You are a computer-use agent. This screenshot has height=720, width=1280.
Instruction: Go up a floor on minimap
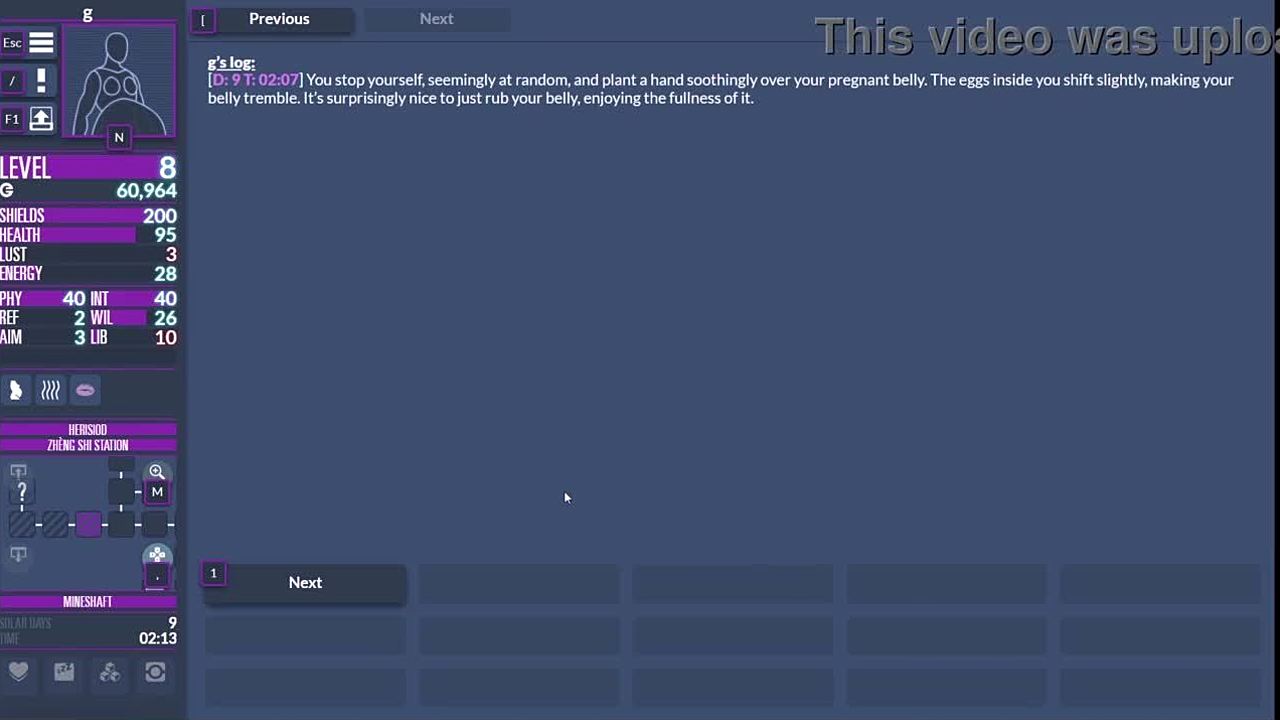(x=18, y=471)
